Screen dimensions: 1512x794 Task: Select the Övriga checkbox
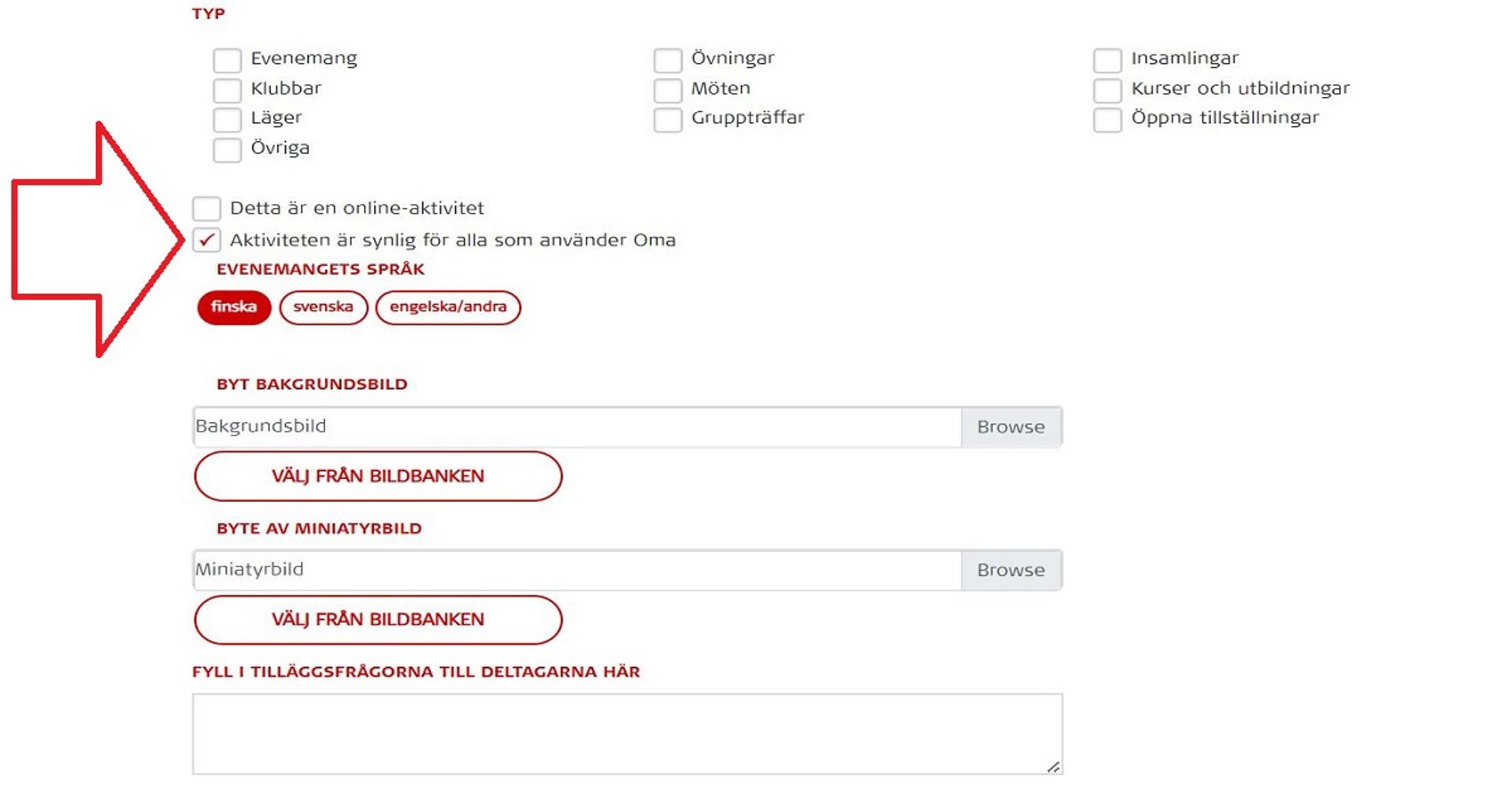tap(227, 150)
